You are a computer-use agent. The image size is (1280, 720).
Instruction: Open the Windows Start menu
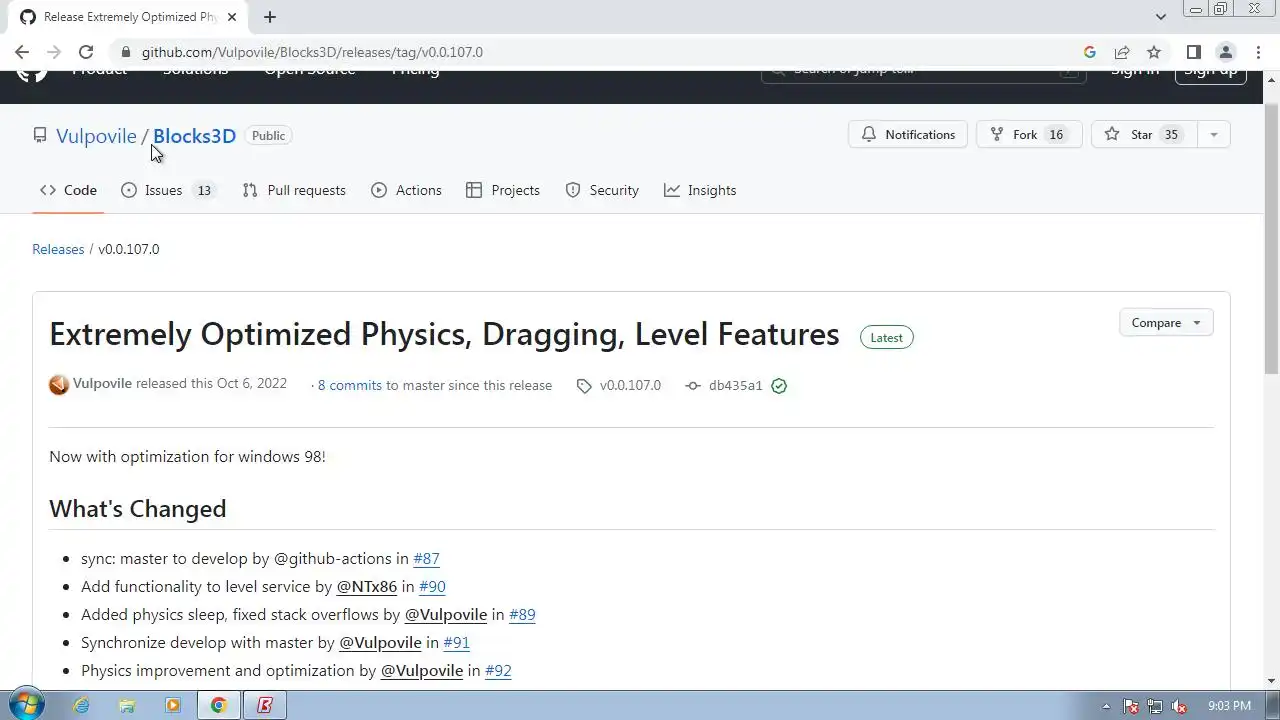pos(25,705)
